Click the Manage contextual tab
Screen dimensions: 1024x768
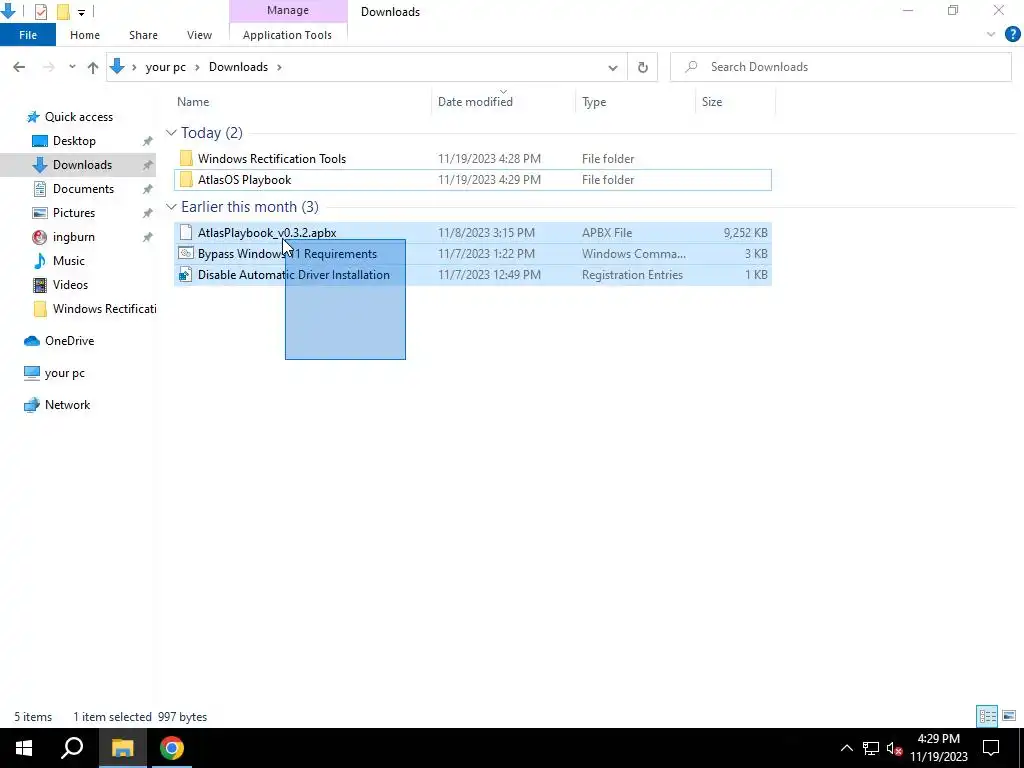(x=288, y=10)
